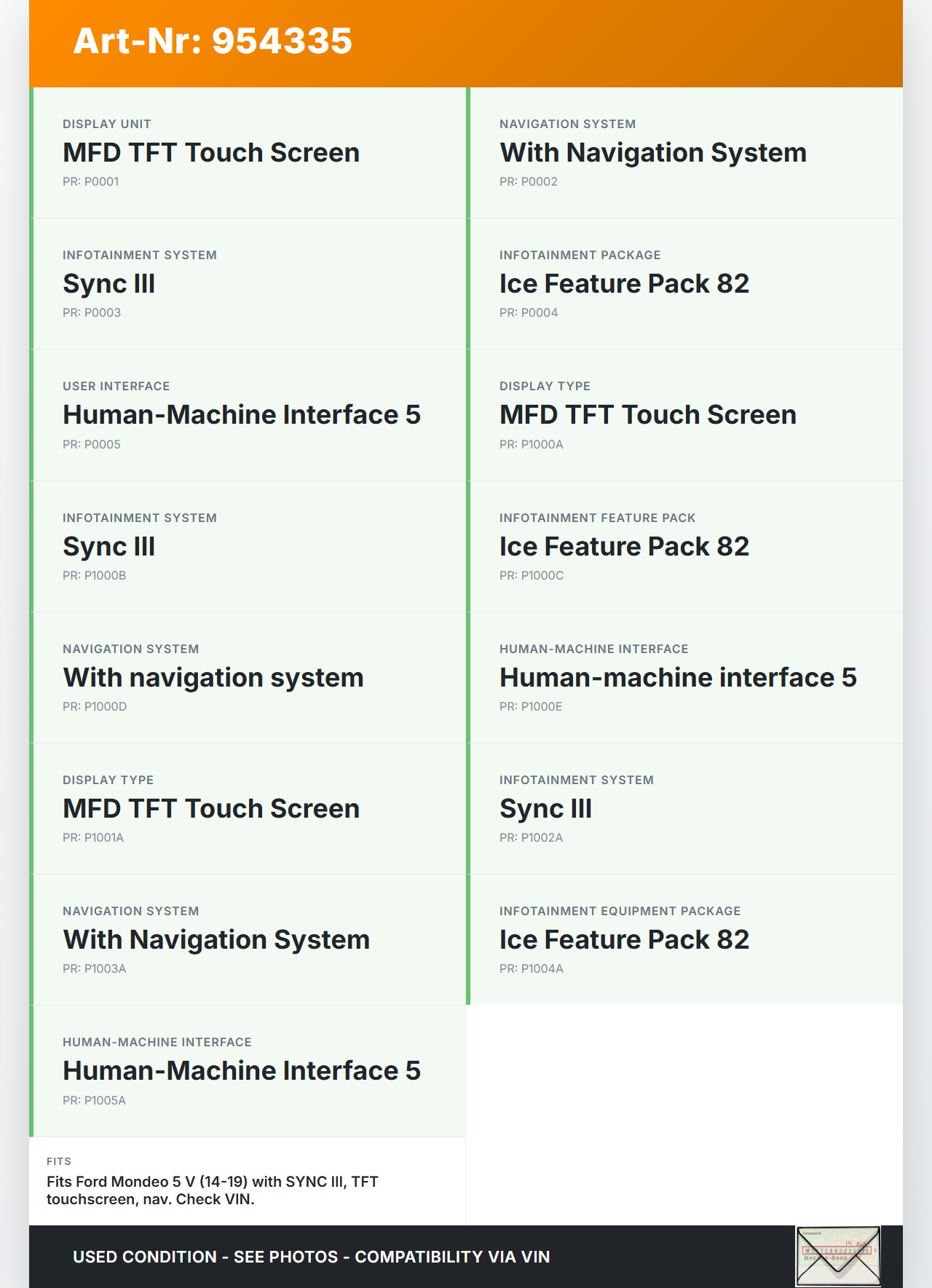Click the Navigation System card with PR P0002
This screenshot has height=1288, width=932.
coord(685,153)
